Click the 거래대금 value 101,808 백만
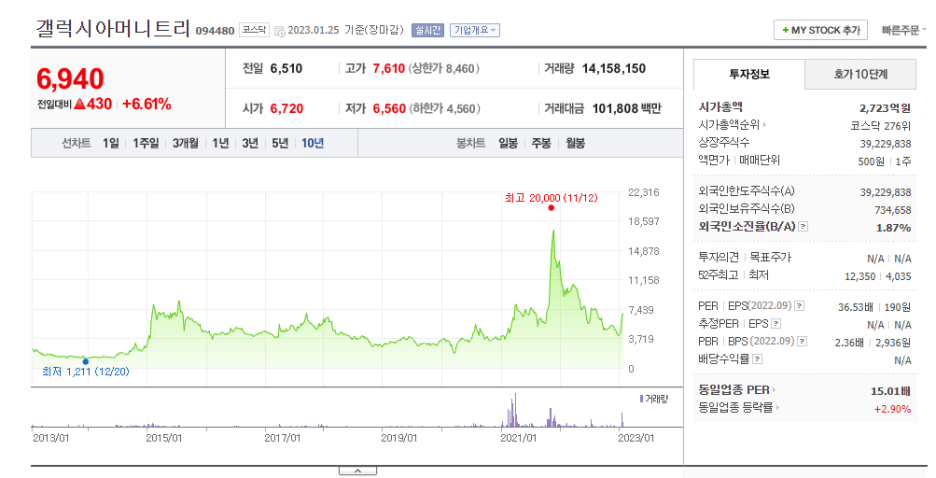This screenshot has height=478, width=936. click(x=627, y=109)
